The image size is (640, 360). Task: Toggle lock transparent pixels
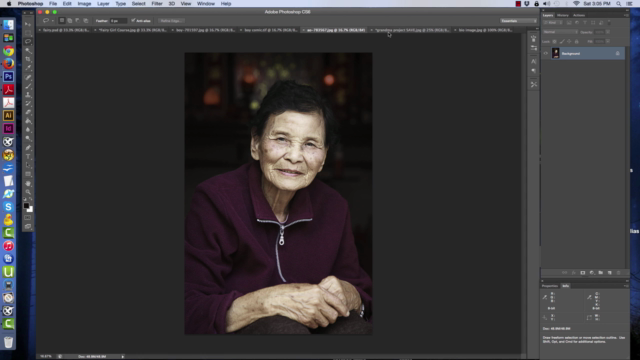[554, 42]
